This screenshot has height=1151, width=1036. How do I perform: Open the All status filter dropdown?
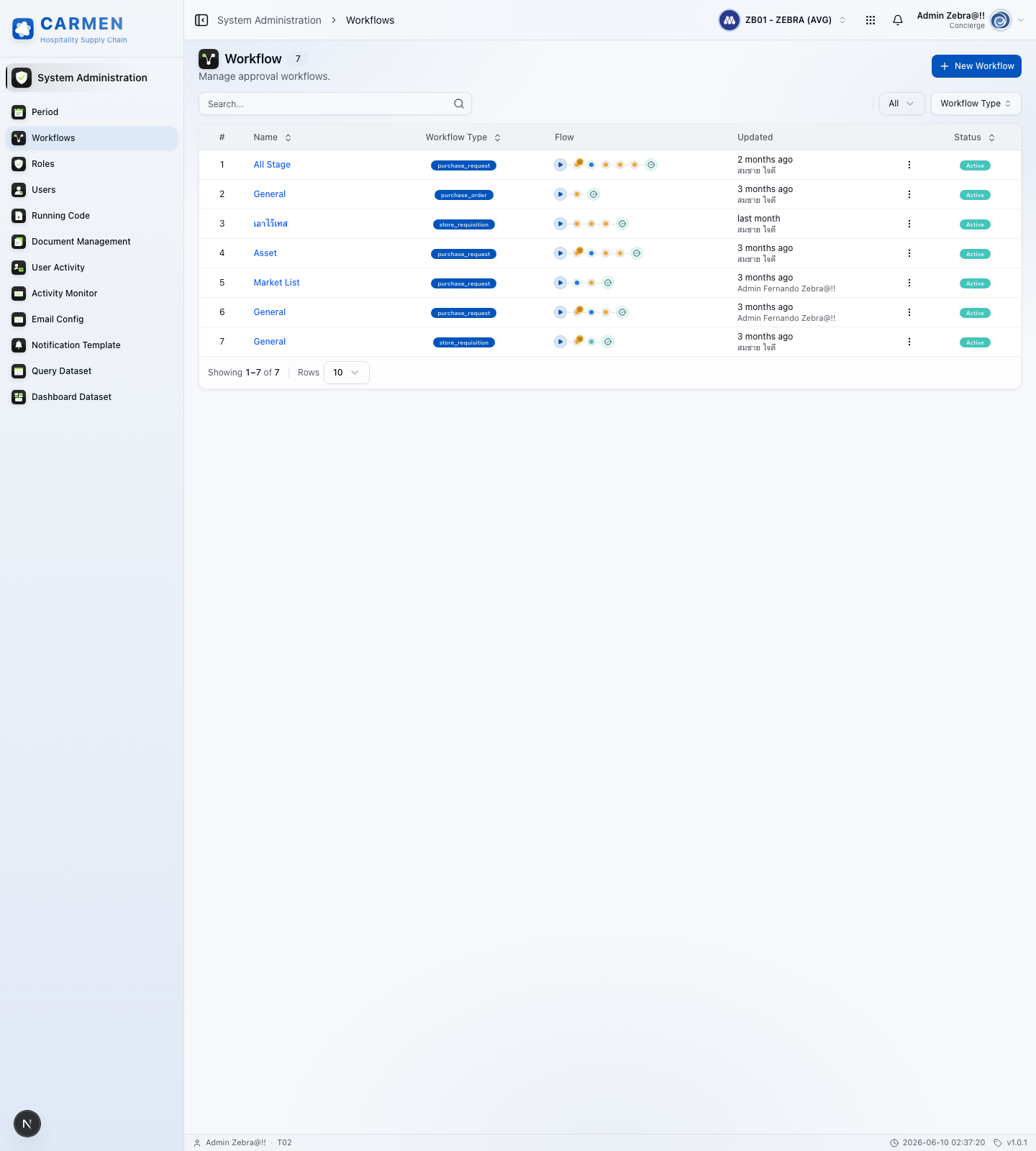click(x=901, y=104)
